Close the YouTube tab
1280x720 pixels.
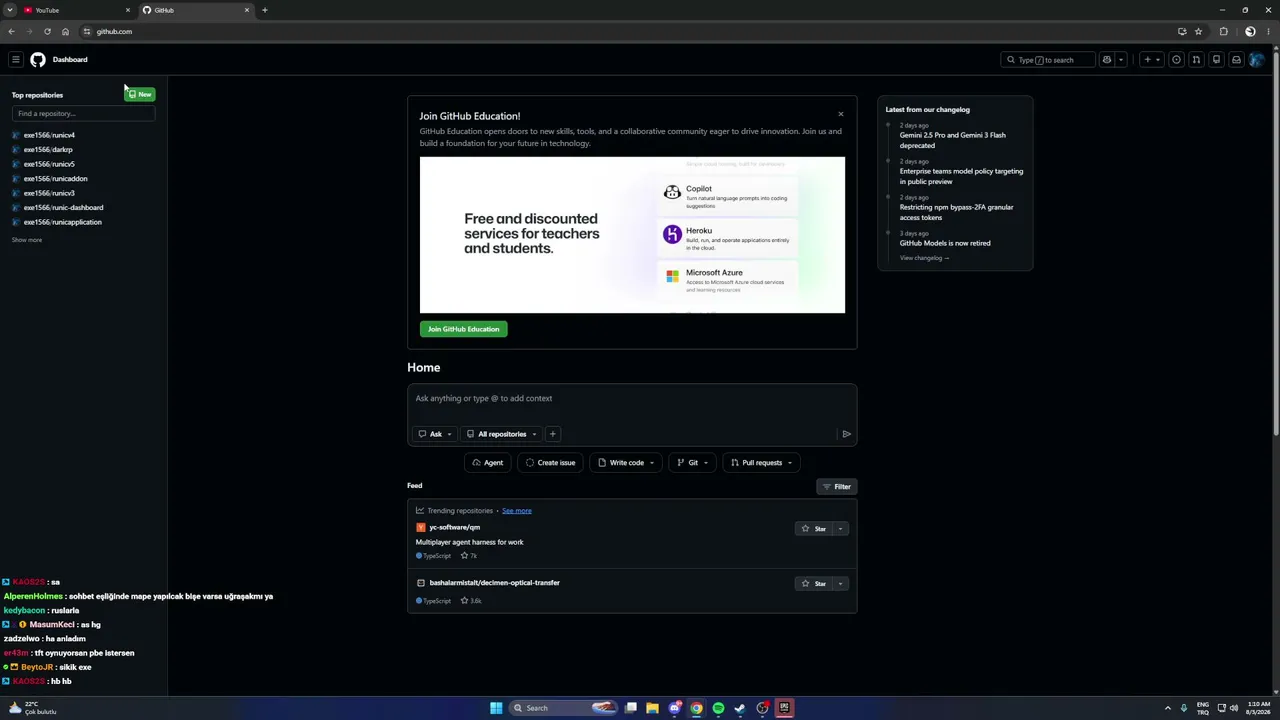128,10
